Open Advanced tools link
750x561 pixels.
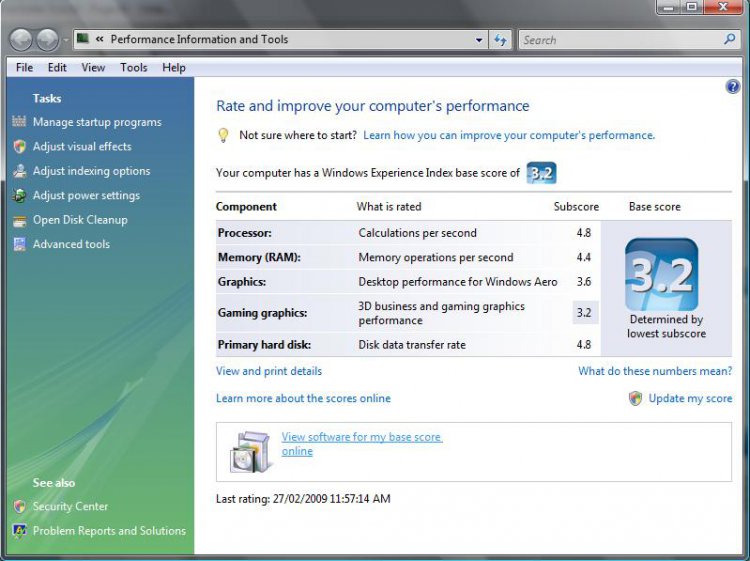click(x=71, y=244)
